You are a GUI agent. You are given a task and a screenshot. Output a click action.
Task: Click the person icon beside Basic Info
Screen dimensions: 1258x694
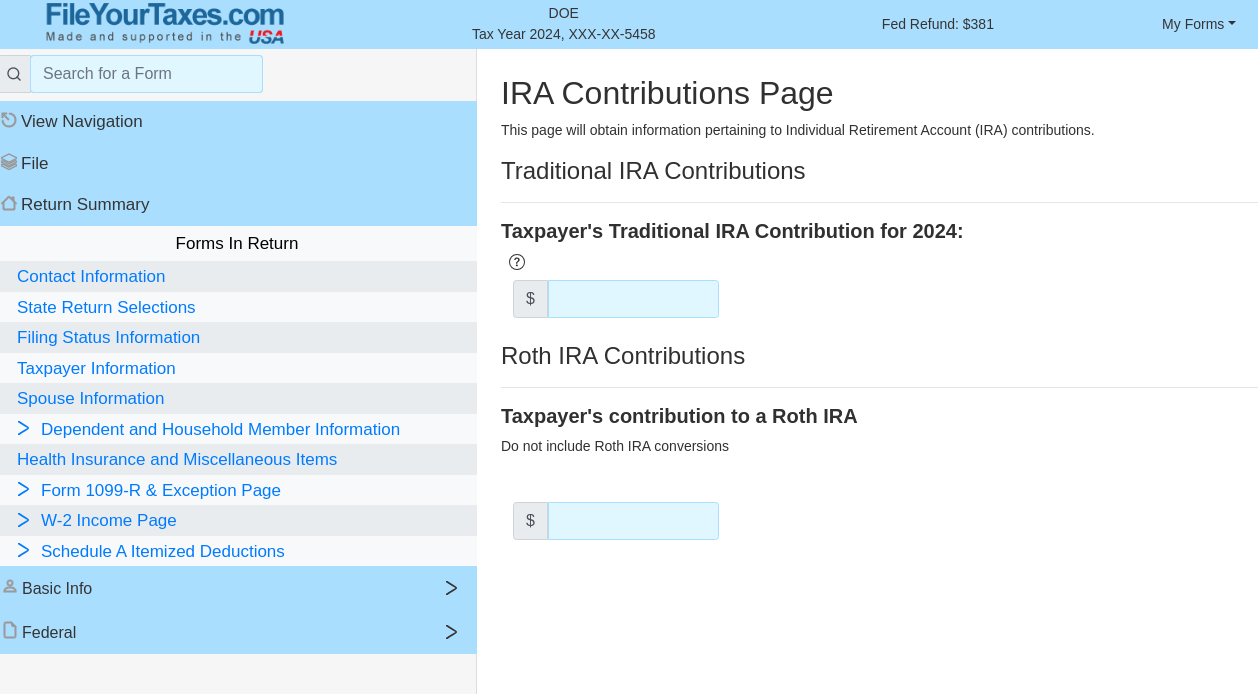[x=9, y=585]
